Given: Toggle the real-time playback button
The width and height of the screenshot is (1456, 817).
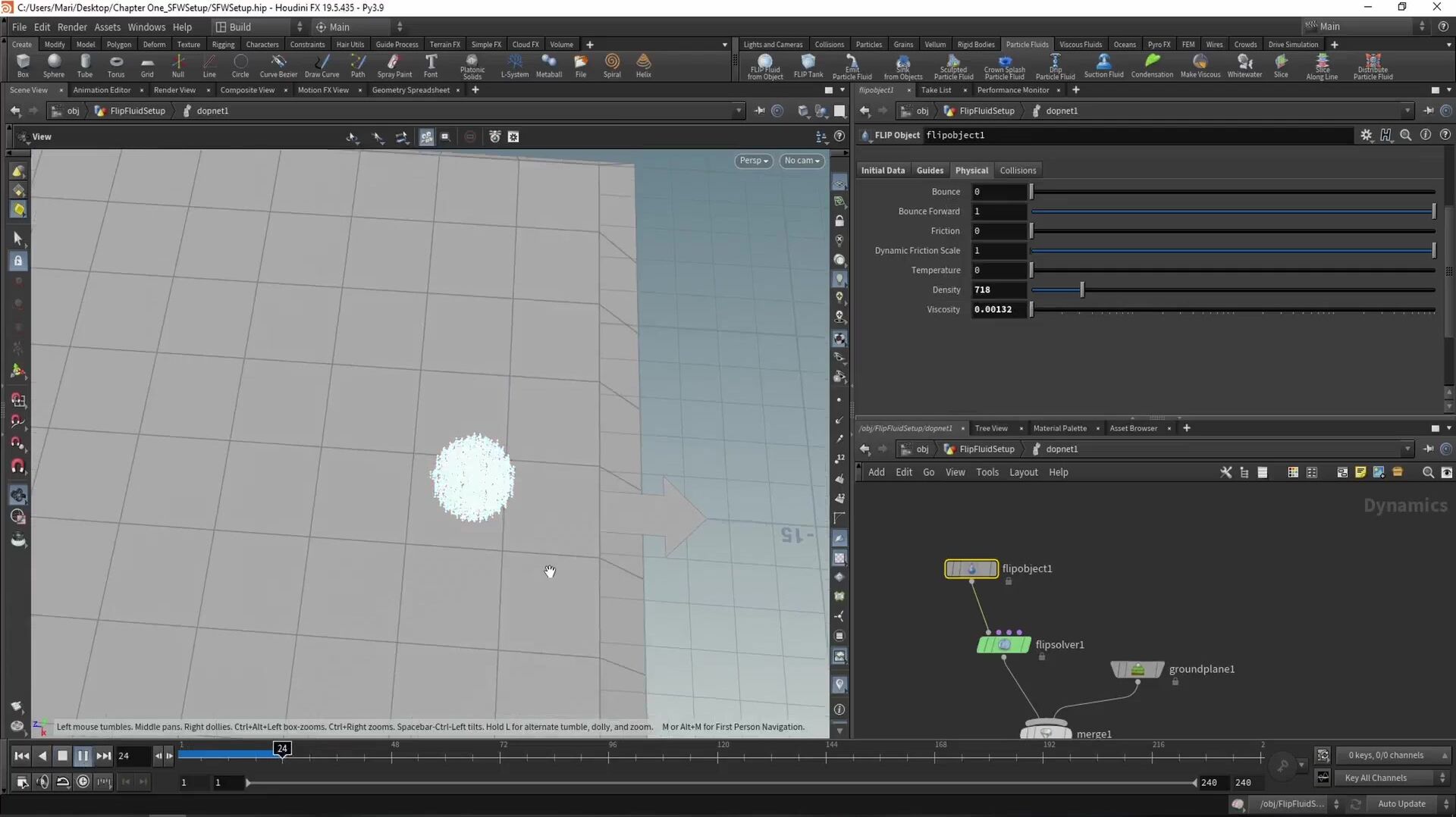Looking at the screenshot, I should coord(83,781).
